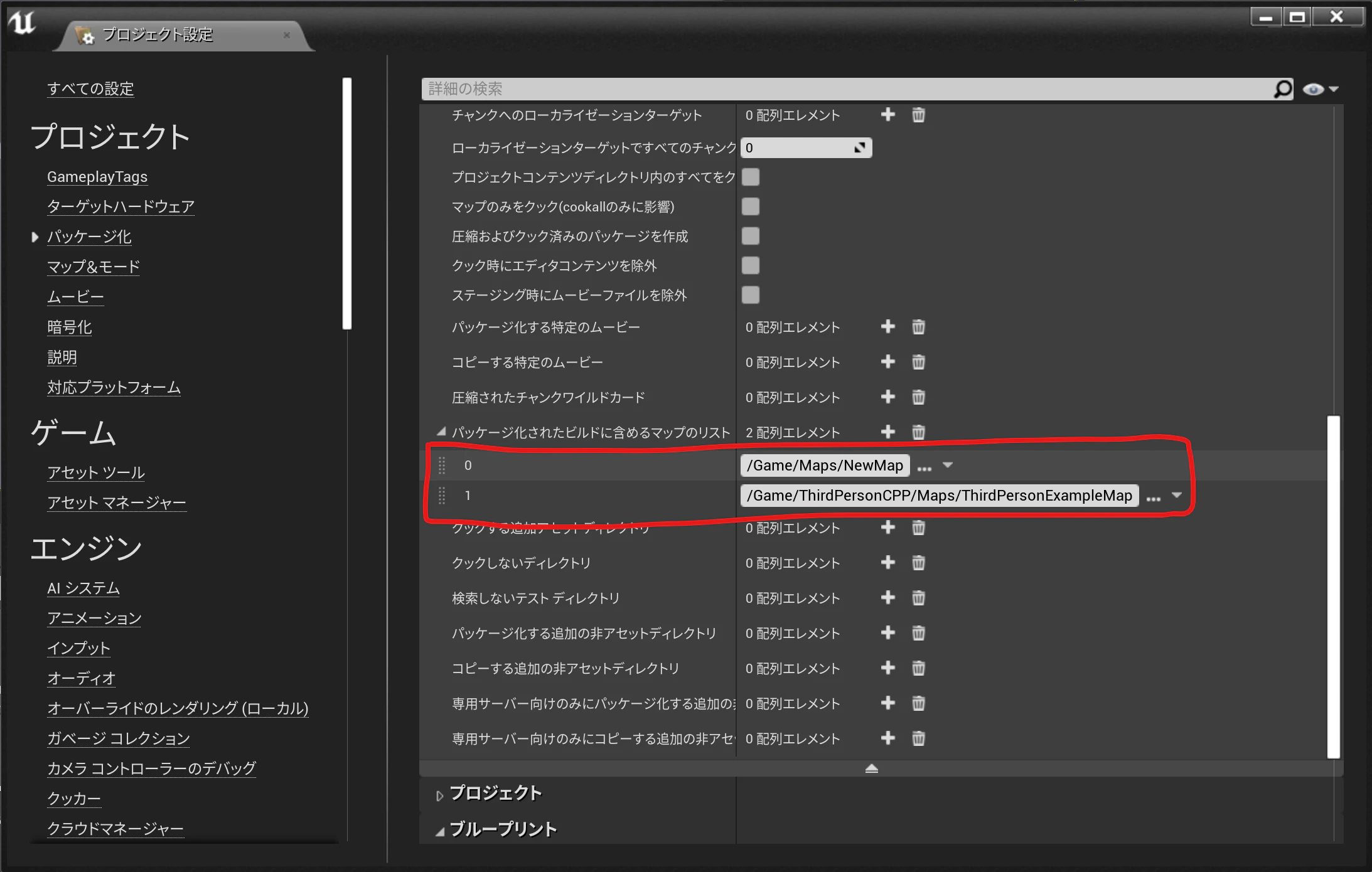Clear パッケージ化する追加の非アセットディレクトリ array
Image resolution: width=1372 pixels, height=872 pixels.
click(918, 633)
